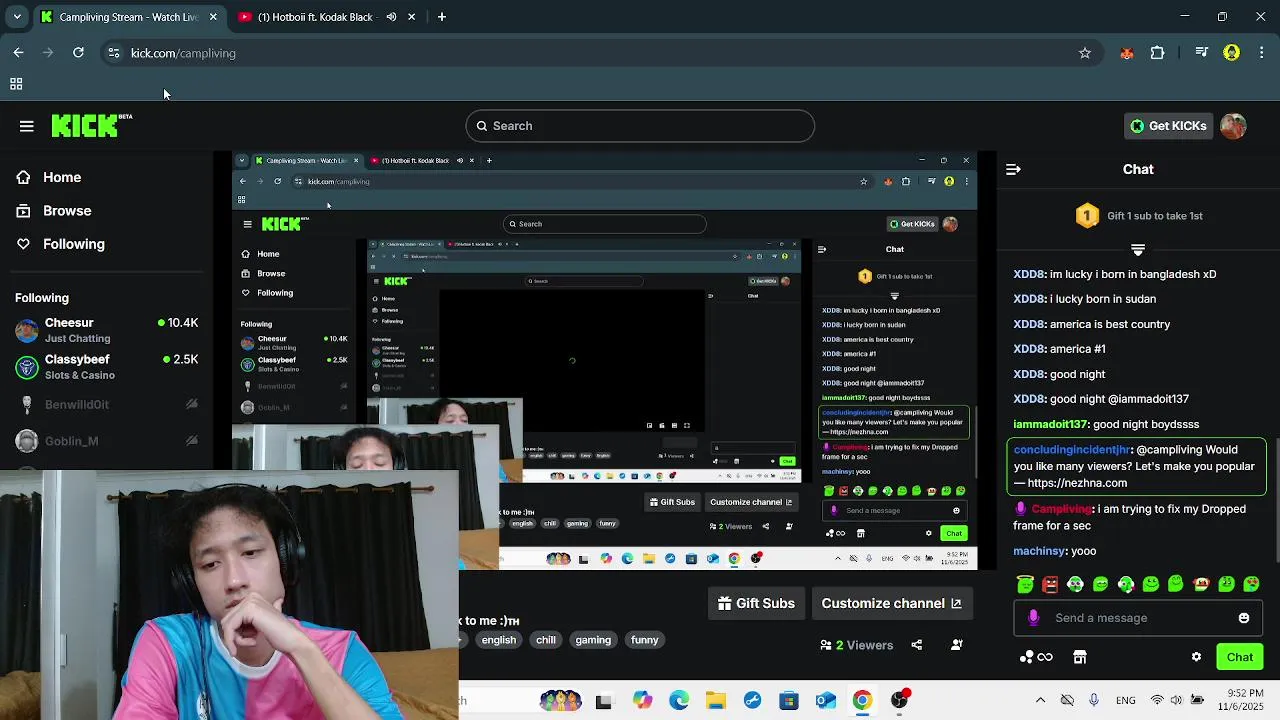The height and width of the screenshot is (720, 1280).
Task: Open the emoji picker in the message box
Action: pos(1244,618)
